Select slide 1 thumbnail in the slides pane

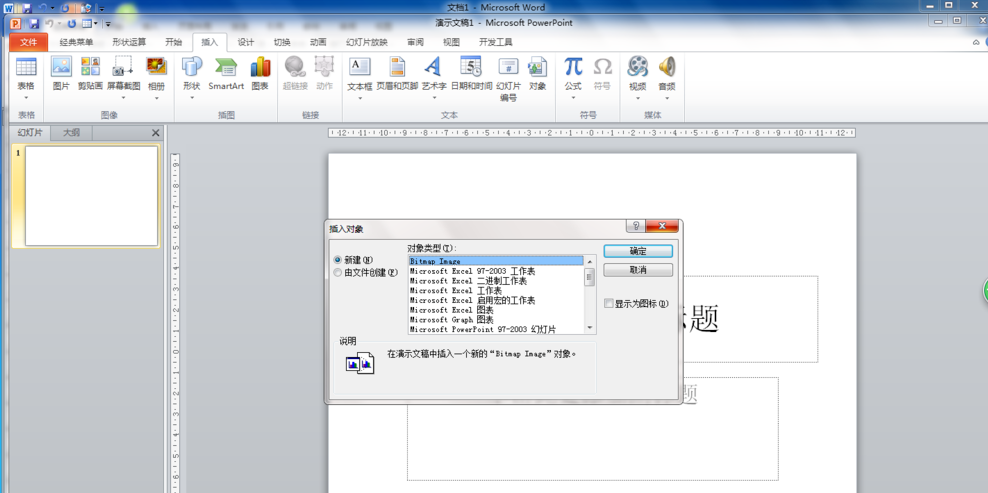click(x=91, y=196)
